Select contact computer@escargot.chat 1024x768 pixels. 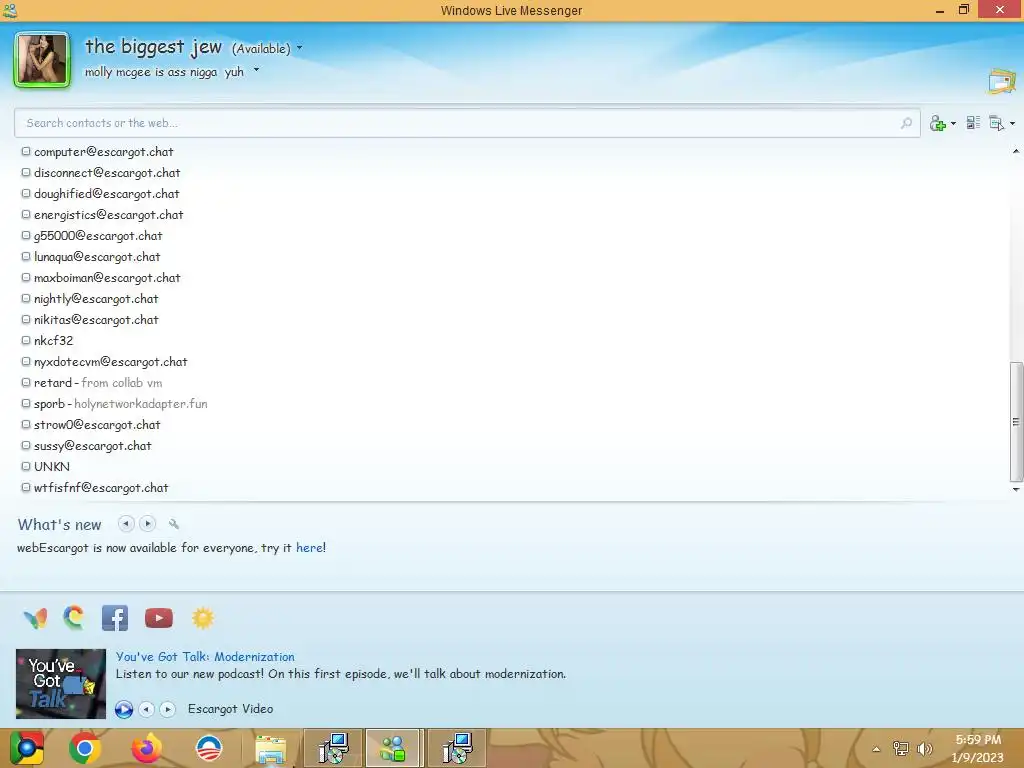pos(104,152)
